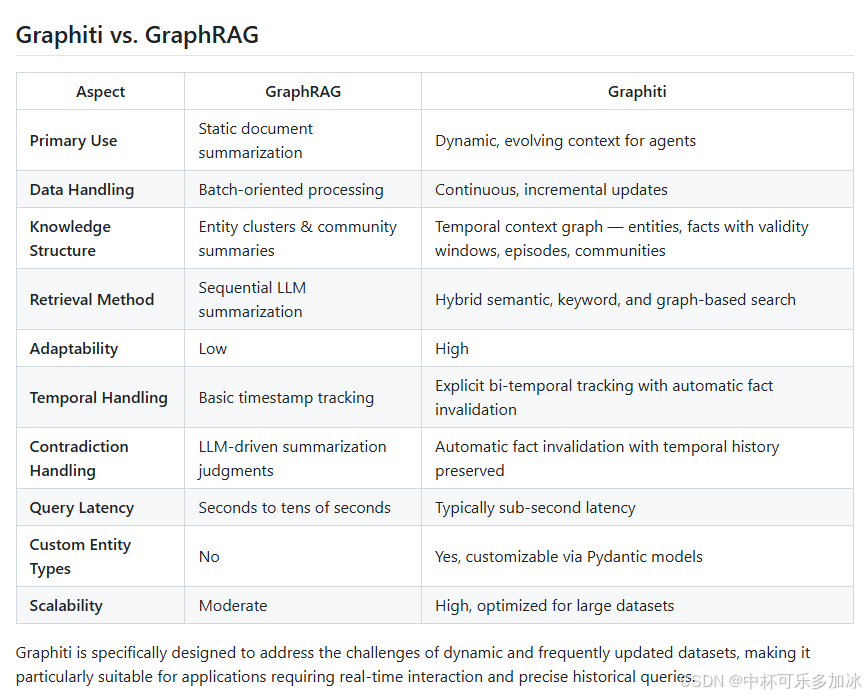Select the Scalability row label
865x696 pixels.
coord(66,606)
